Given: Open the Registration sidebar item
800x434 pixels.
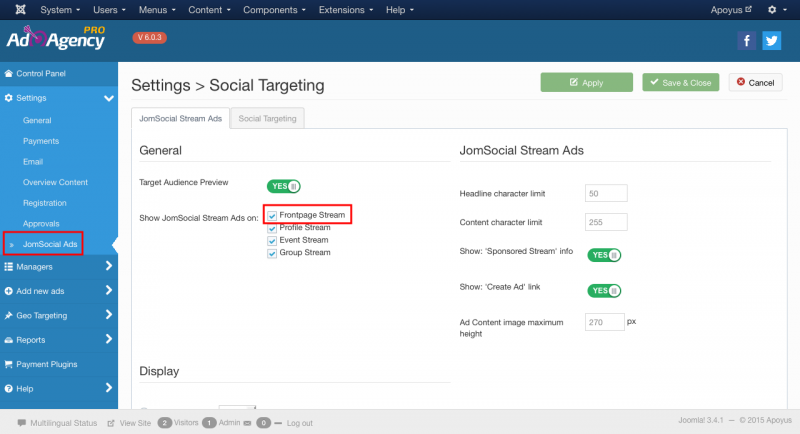Looking at the screenshot, I should pyautogui.click(x=44, y=203).
